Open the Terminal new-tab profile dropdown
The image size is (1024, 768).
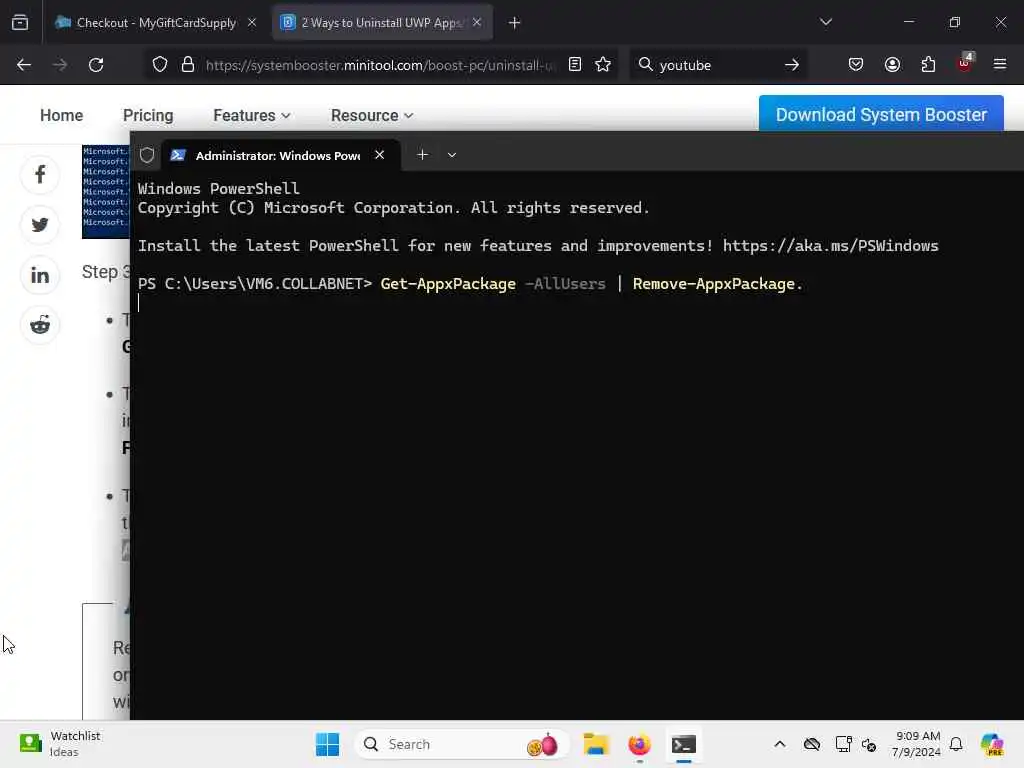[x=452, y=155]
